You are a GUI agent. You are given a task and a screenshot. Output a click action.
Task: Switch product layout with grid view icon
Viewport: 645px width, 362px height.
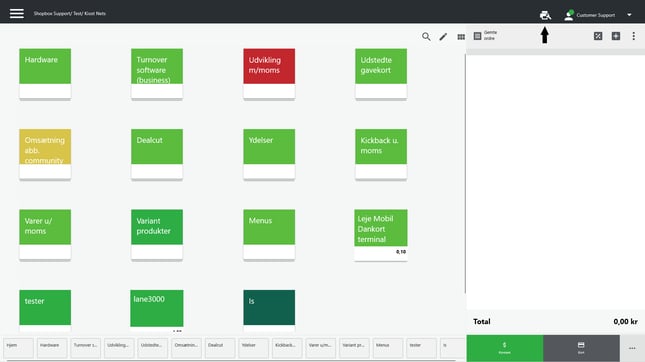tap(461, 37)
